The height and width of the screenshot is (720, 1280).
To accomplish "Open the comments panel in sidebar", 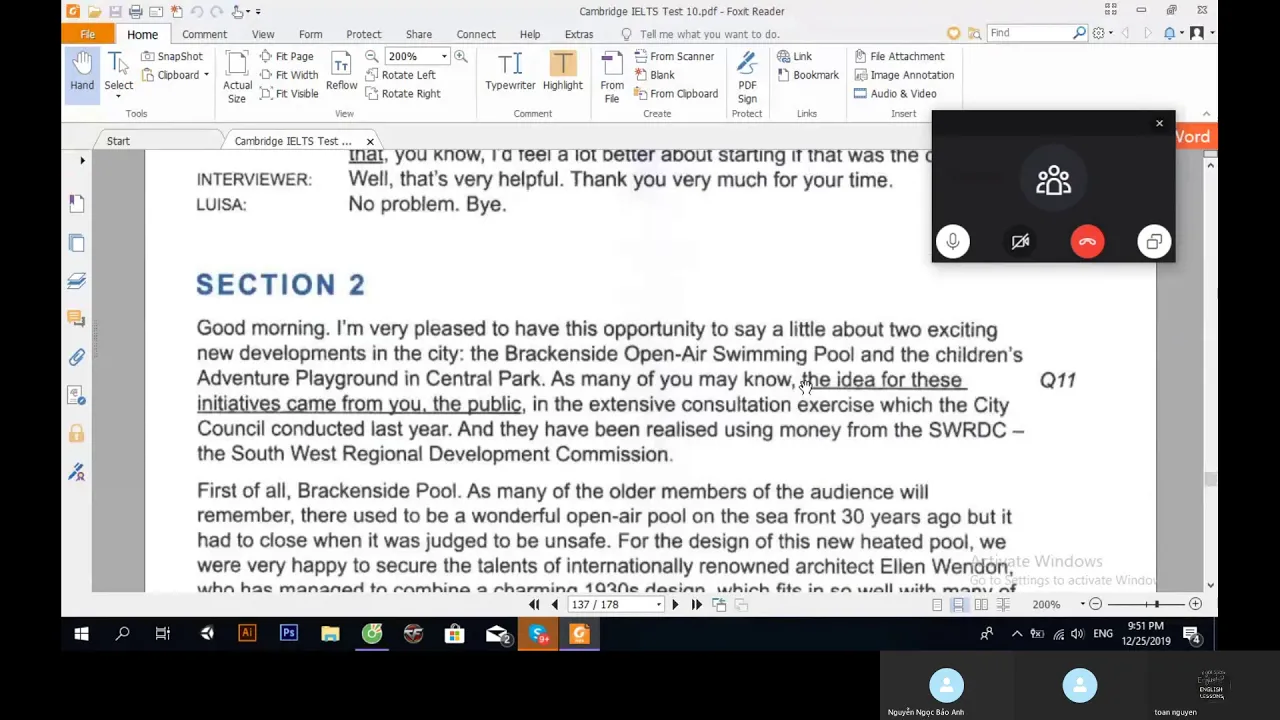I will [x=77, y=319].
